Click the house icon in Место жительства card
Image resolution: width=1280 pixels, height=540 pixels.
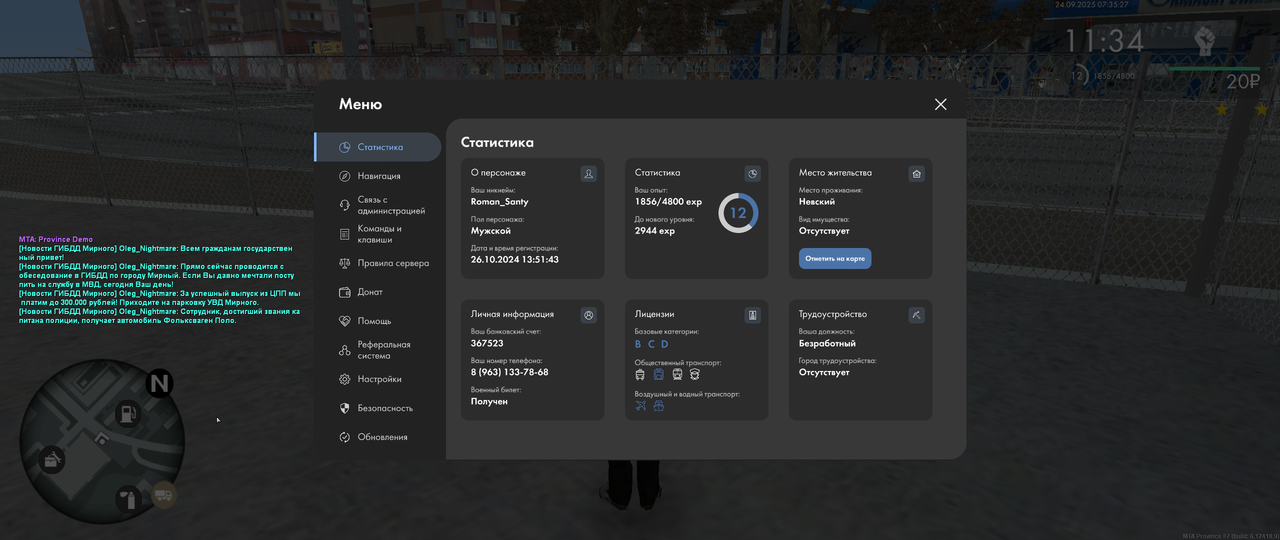coord(917,173)
